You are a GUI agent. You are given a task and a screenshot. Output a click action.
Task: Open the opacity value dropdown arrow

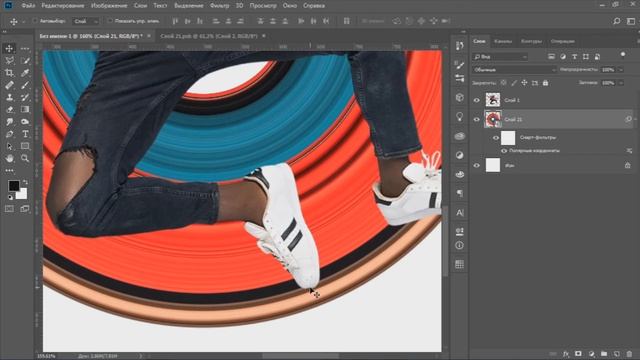(x=621, y=70)
